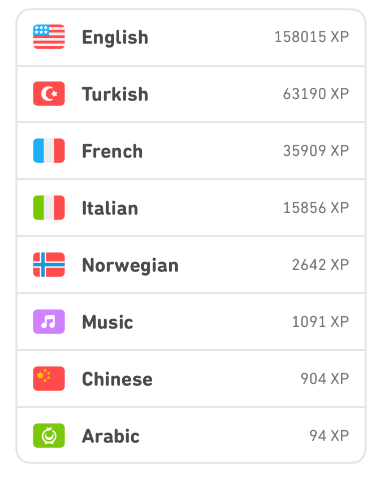Click the French flag icon
The height and width of the screenshot is (480, 381).
click(49, 151)
